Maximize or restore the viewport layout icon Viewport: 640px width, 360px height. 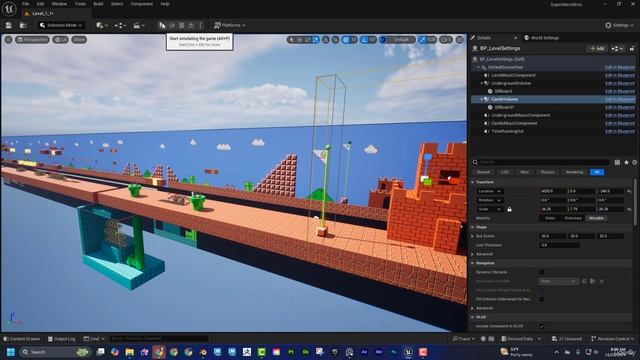tap(460, 40)
